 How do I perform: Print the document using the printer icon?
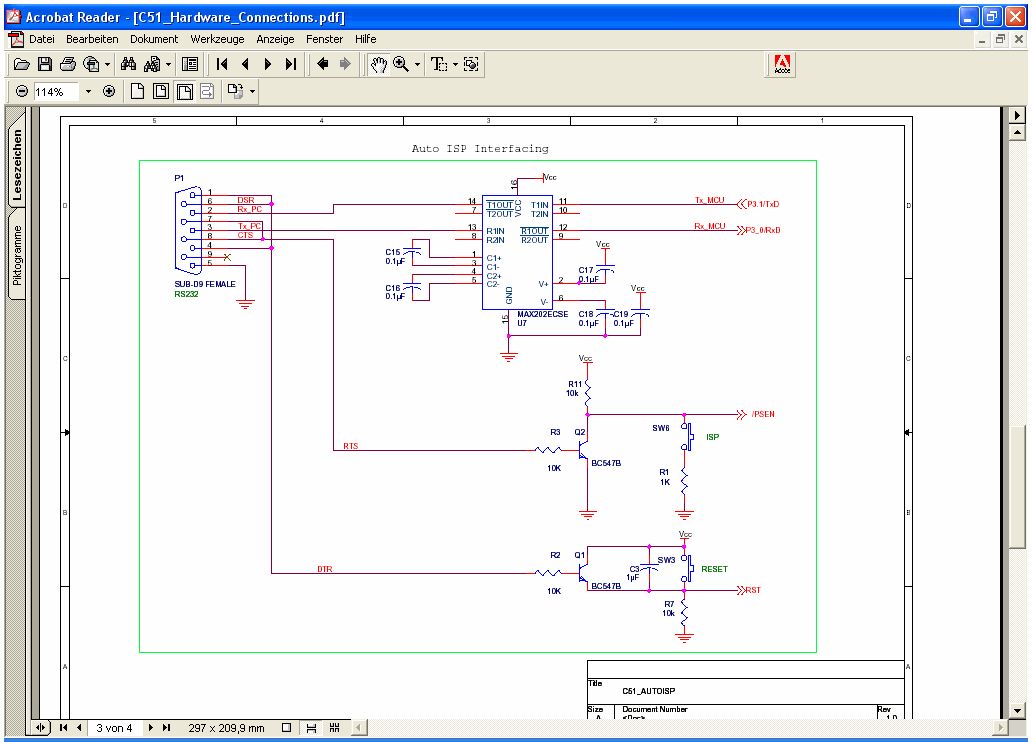pyautogui.click(x=68, y=64)
